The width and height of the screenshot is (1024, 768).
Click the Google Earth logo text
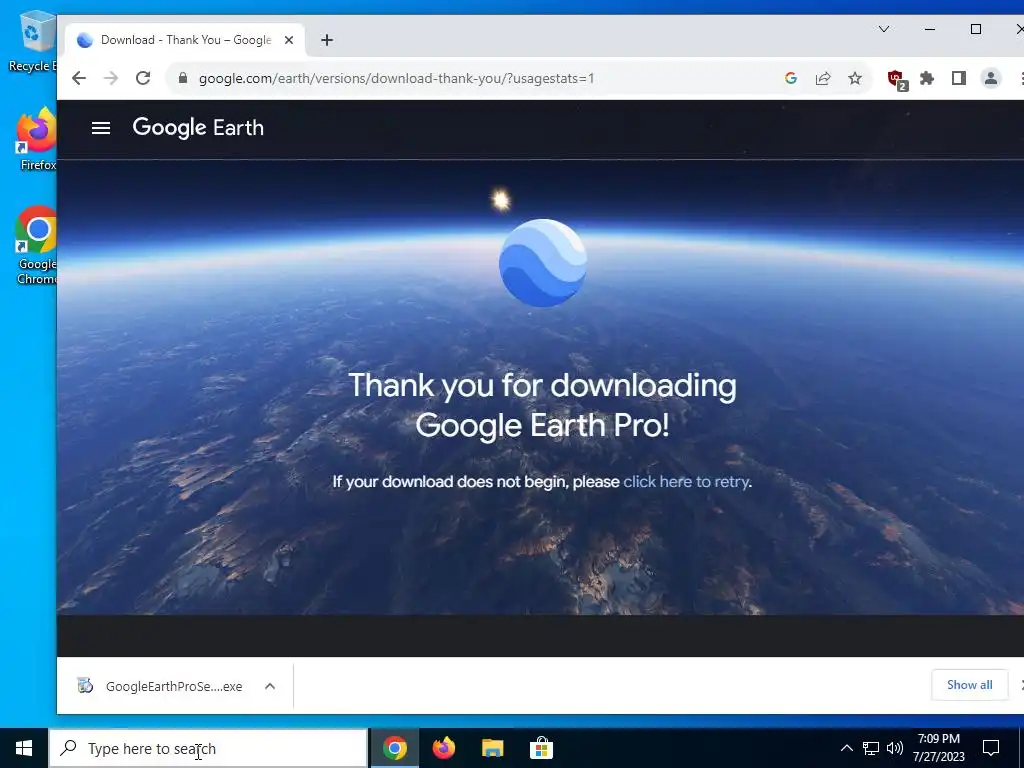point(198,128)
